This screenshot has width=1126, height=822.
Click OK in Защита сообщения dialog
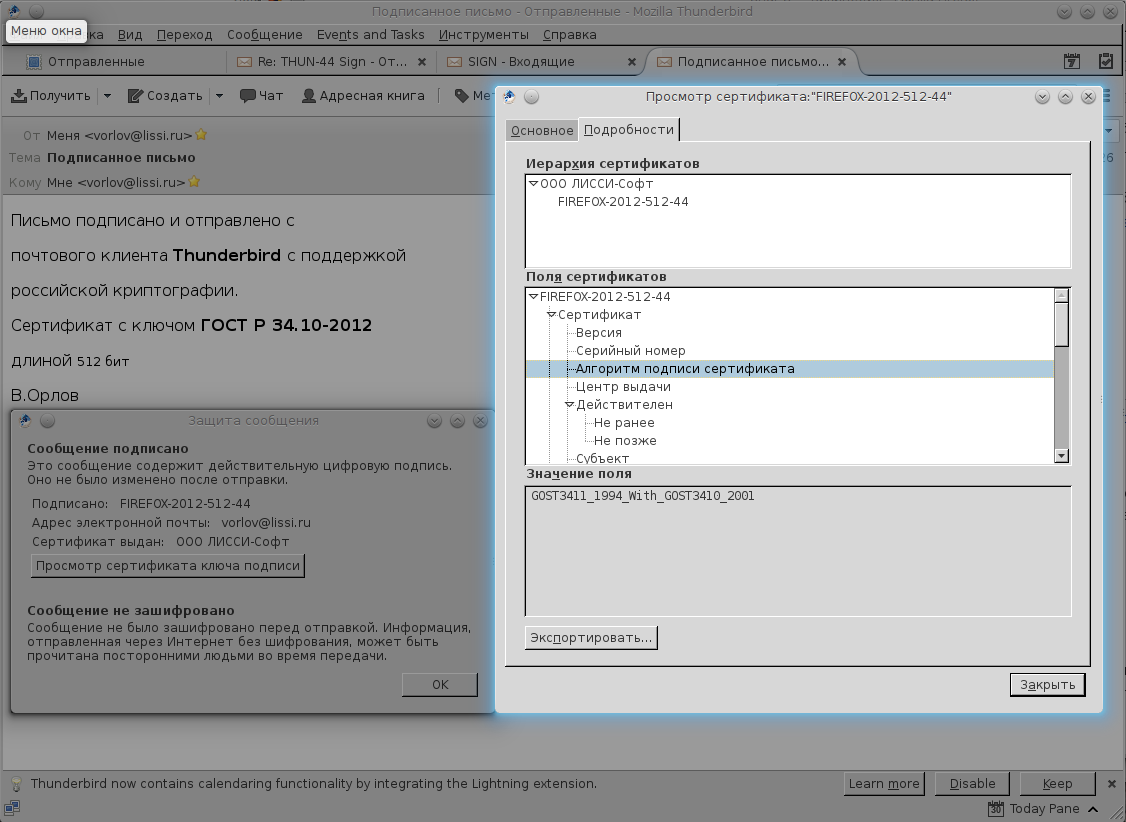[x=440, y=685]
